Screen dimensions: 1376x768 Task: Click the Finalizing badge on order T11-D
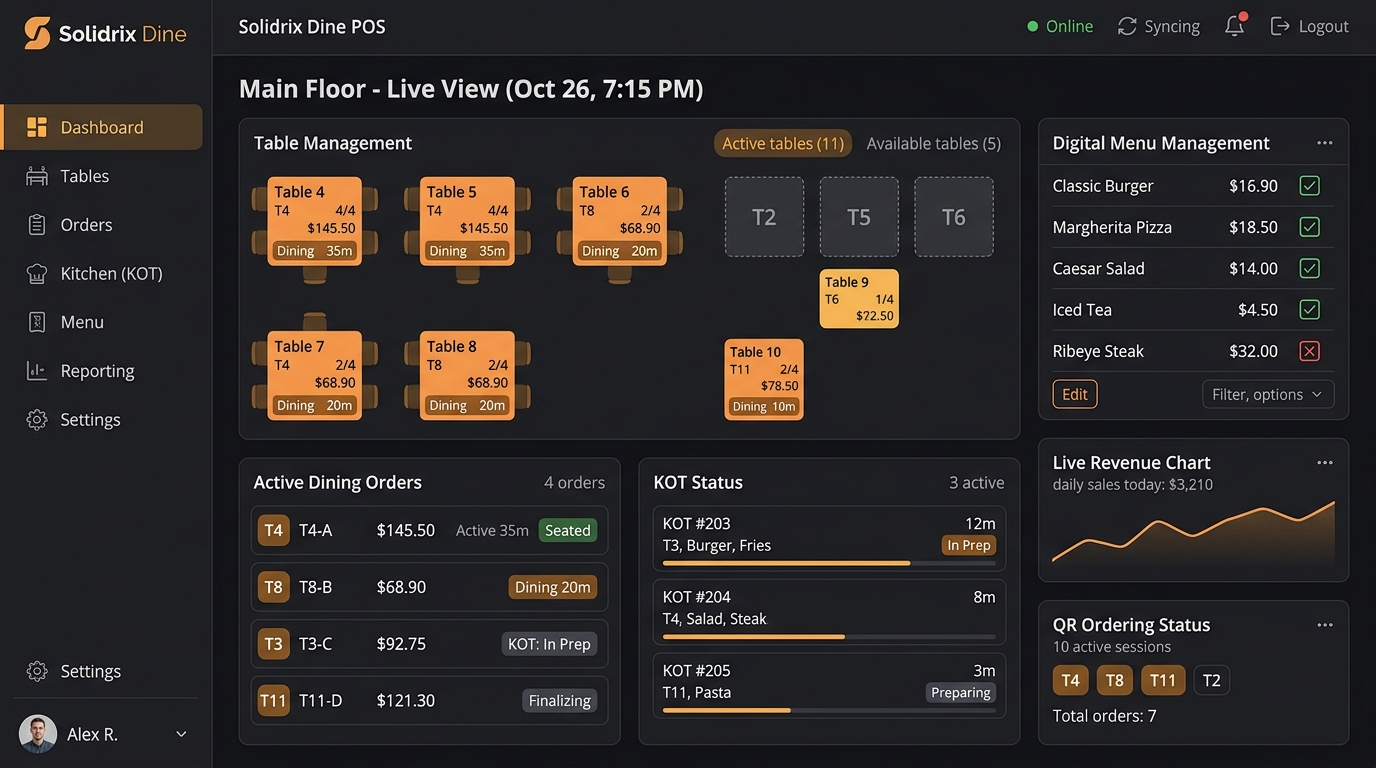coord(560,701)
